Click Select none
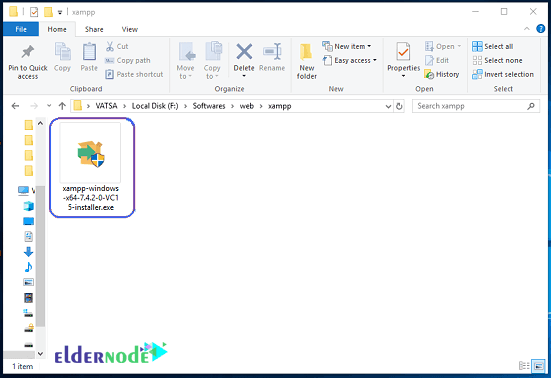Image resolution: width=551 pixels, height=378 pixels. pos(497,60)
